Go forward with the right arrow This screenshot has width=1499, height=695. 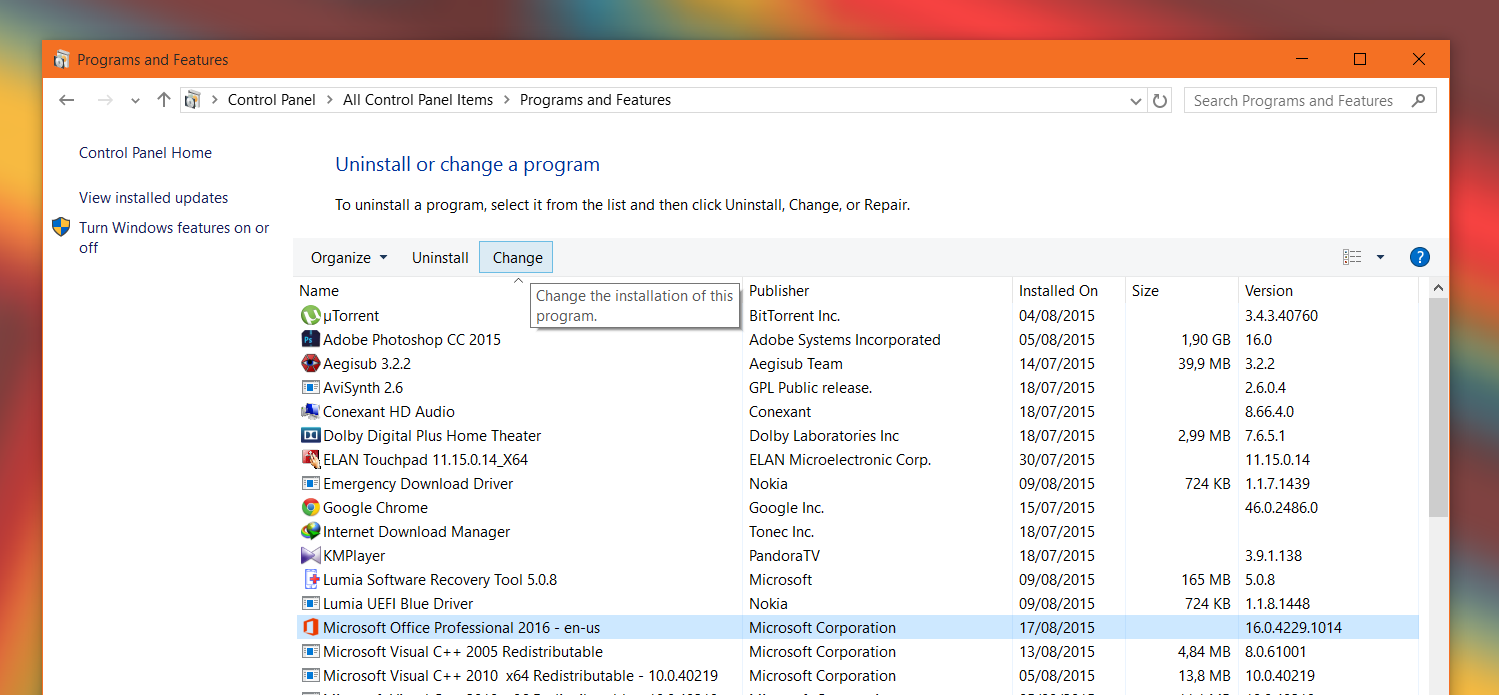[105, 100]
